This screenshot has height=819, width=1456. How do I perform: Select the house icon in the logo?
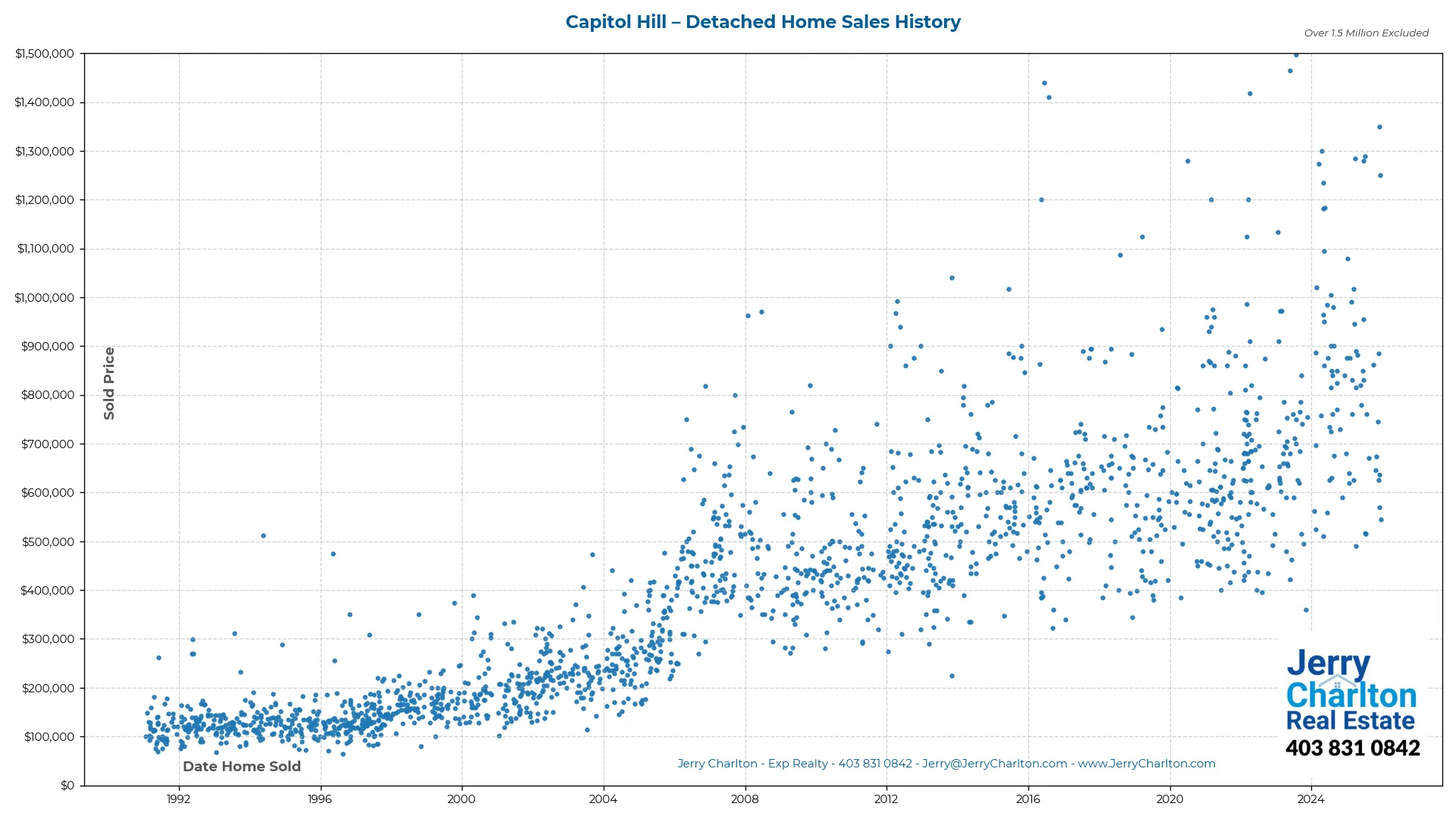click(x=1338, y=682)
